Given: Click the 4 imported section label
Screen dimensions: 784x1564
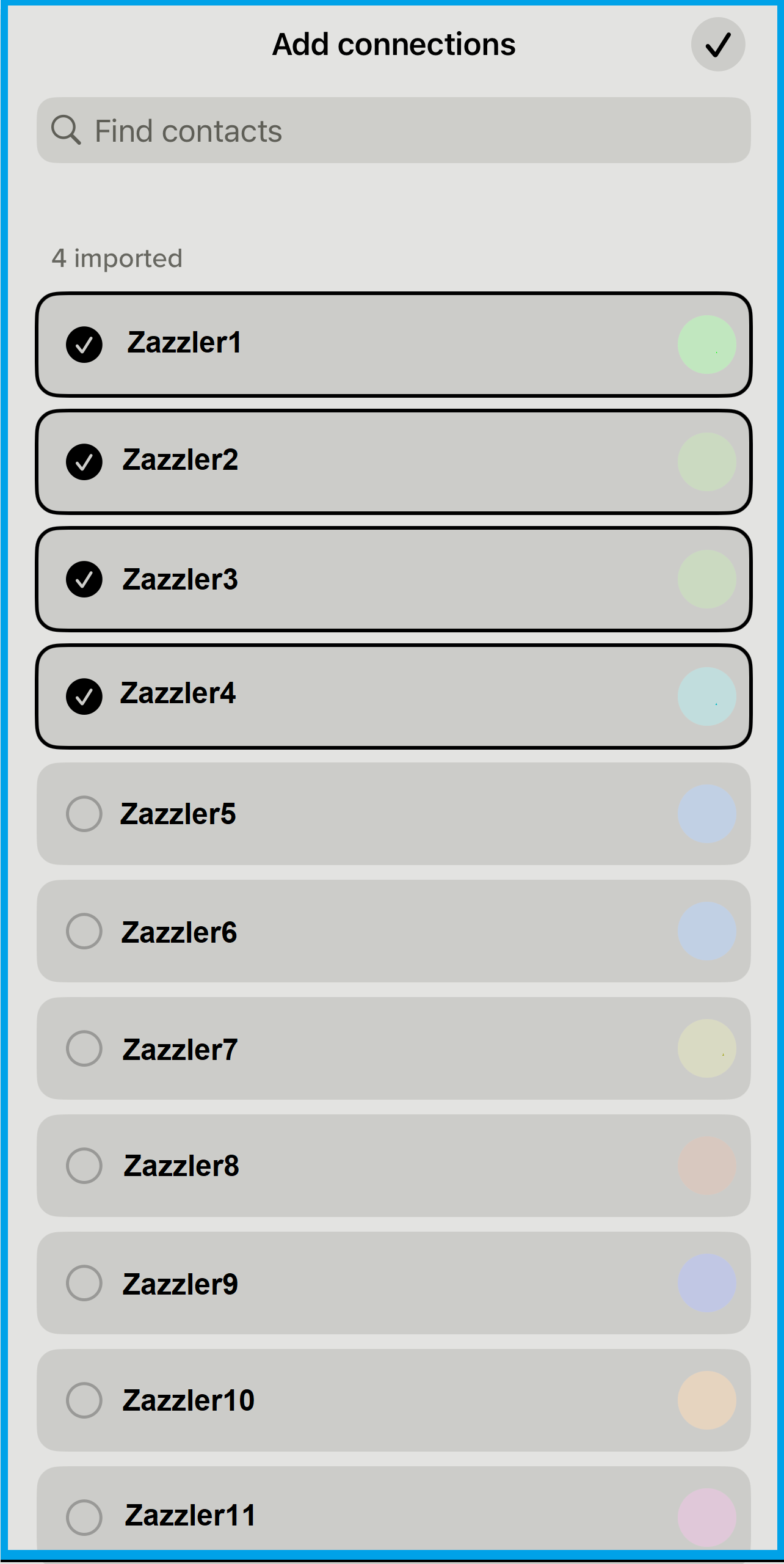Looking at the screenshot, I should (117, 258).
